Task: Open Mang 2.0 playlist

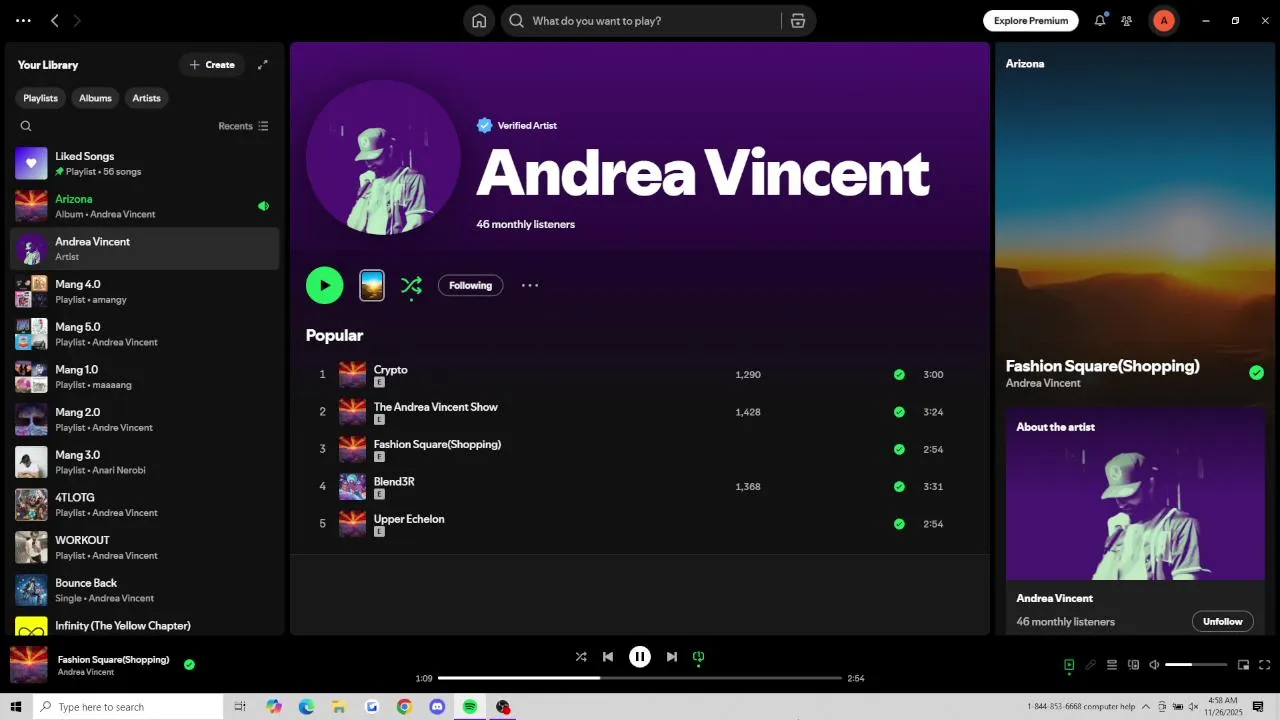Action: point(145,419)
